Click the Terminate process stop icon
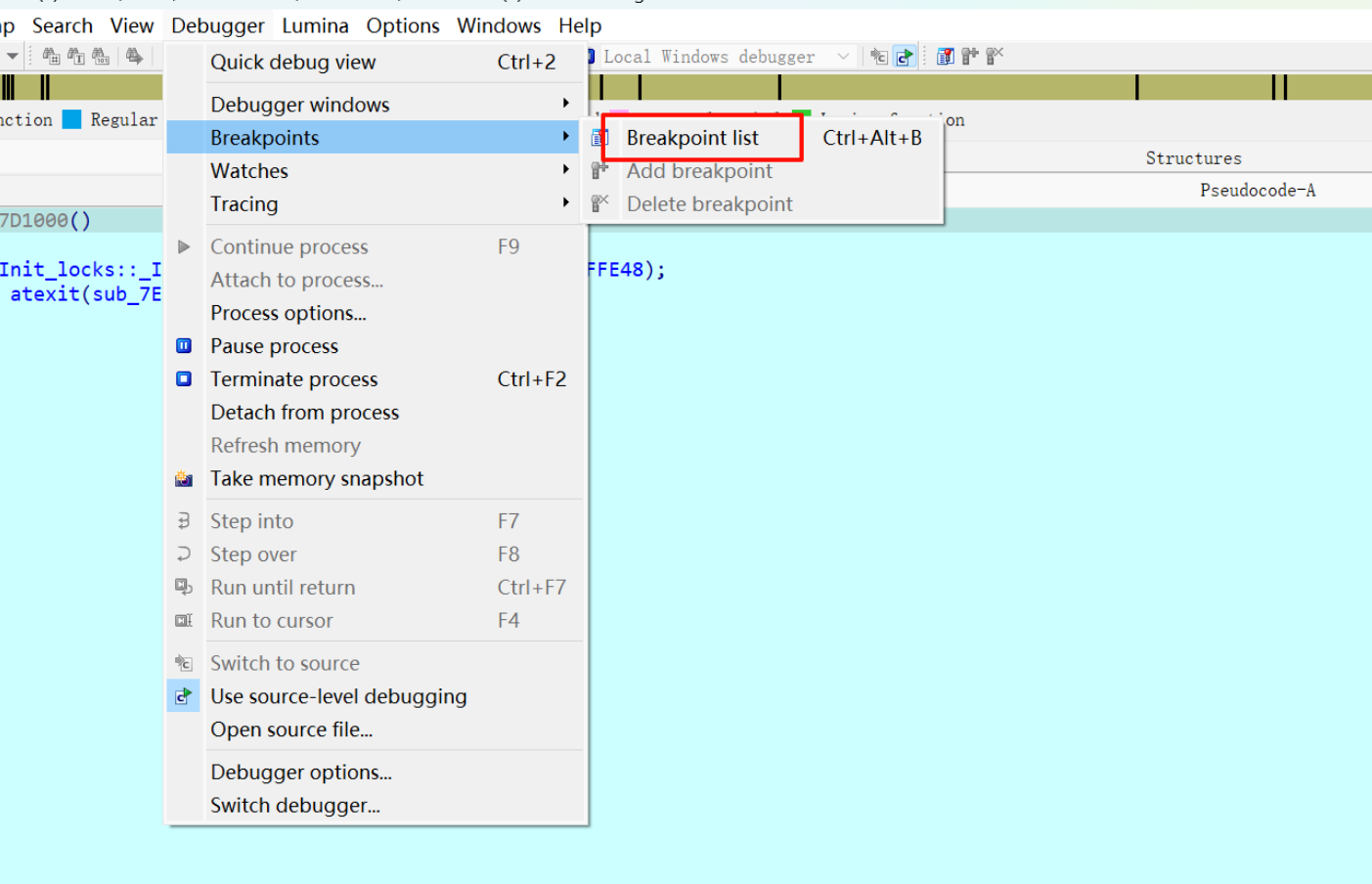This screenshot has width=1372, height=884. [x=184, y=378]
